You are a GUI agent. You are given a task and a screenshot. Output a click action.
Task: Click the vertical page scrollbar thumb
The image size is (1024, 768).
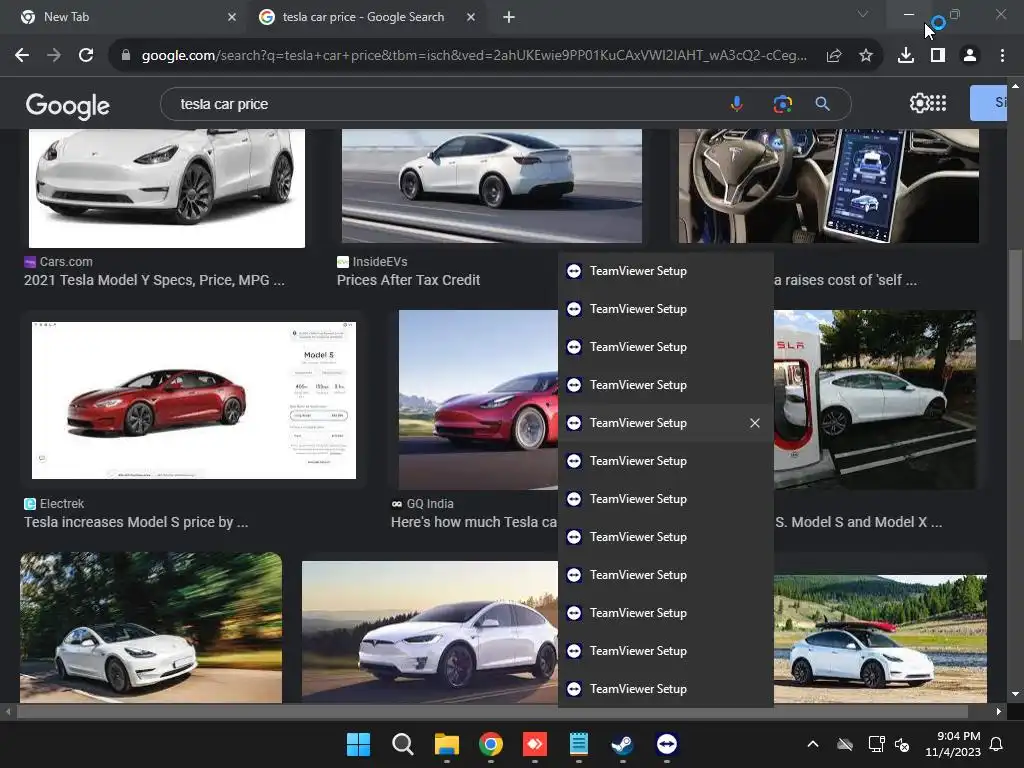point(1015,294)
